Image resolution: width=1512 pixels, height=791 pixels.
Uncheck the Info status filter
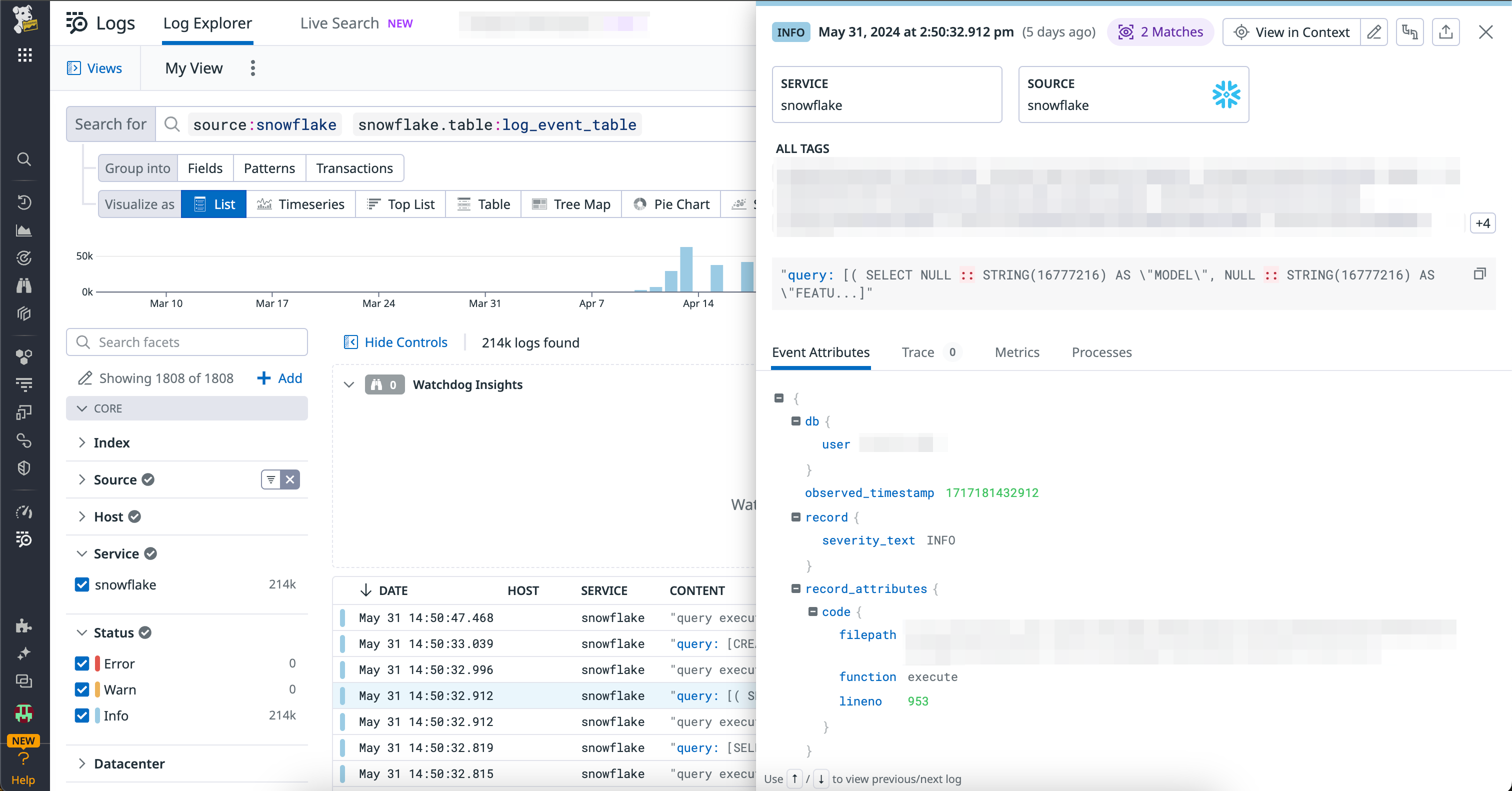[x=81, y=715]
